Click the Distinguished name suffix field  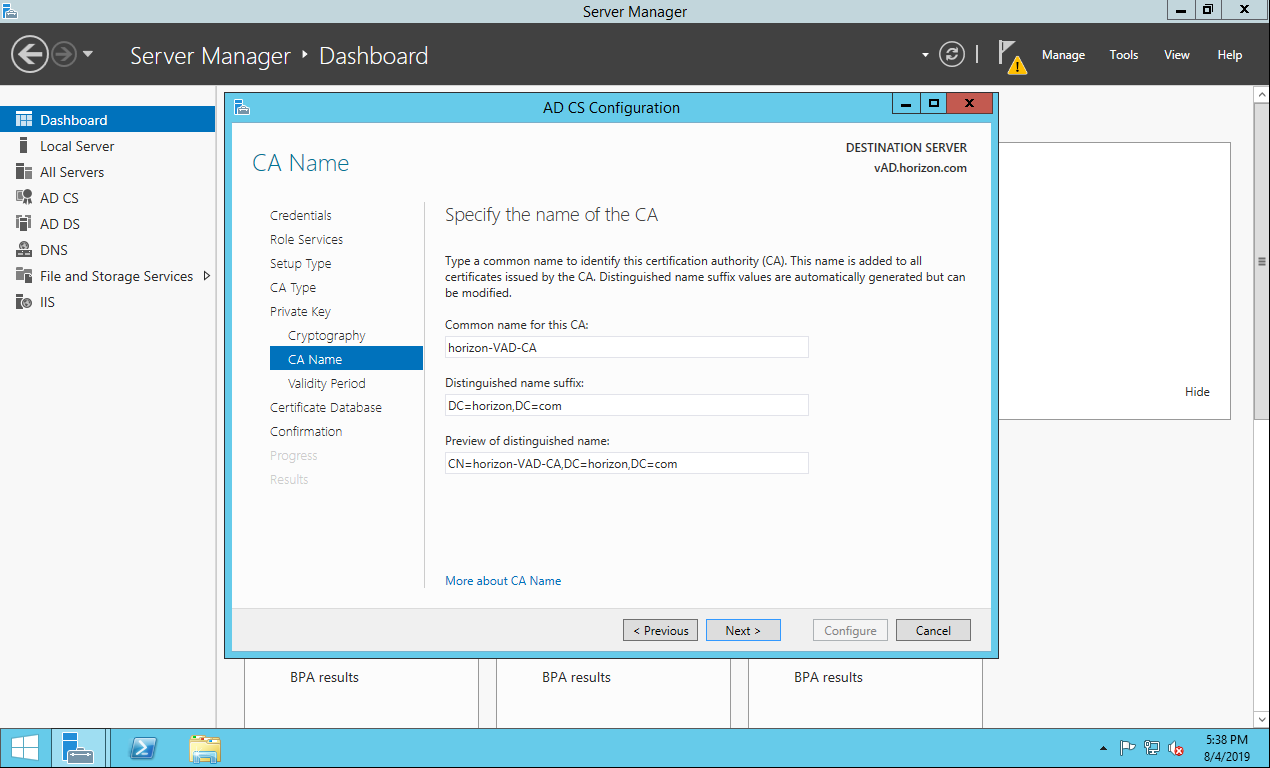point(627,405)
